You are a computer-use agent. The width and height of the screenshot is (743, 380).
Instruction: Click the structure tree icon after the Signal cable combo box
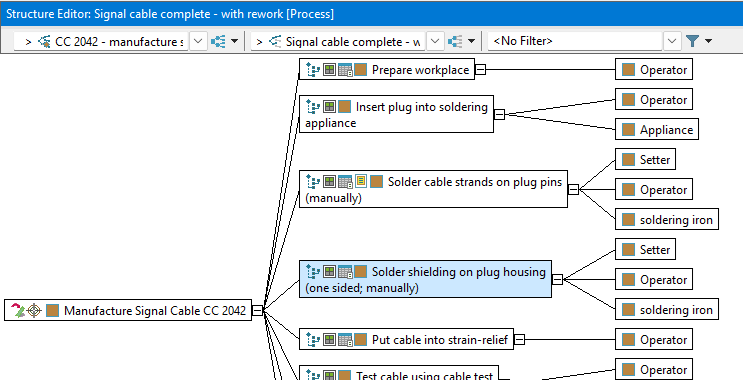pyautogui.click(x=455, y=41)
